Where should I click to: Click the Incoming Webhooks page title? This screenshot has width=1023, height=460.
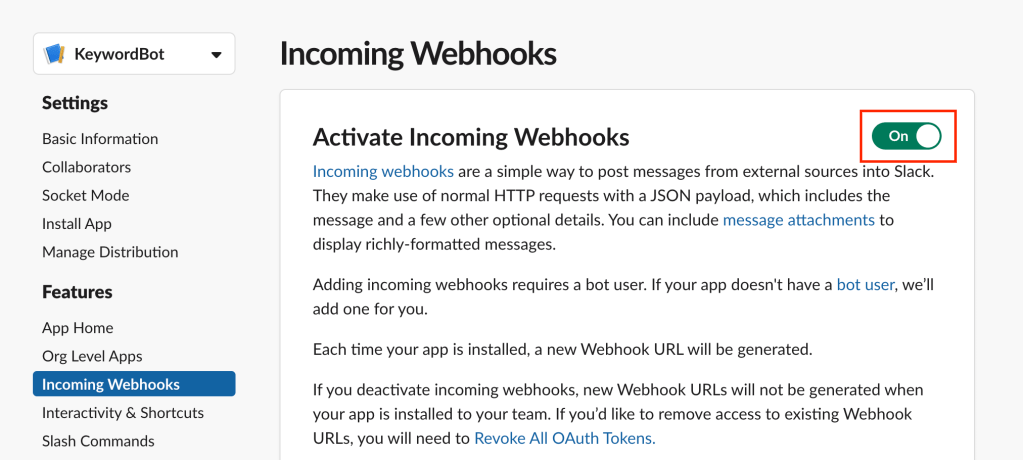(x=418, y=53)
